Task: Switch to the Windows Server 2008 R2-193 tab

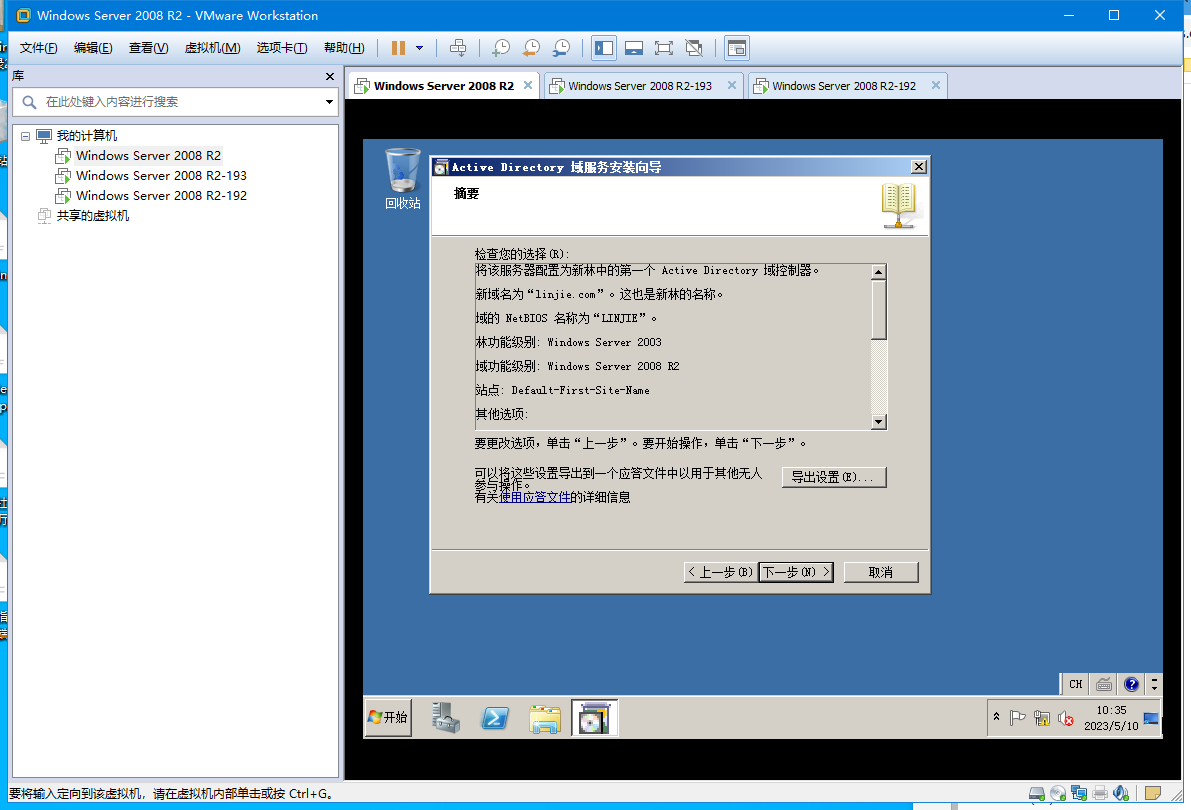Action: 640,86
